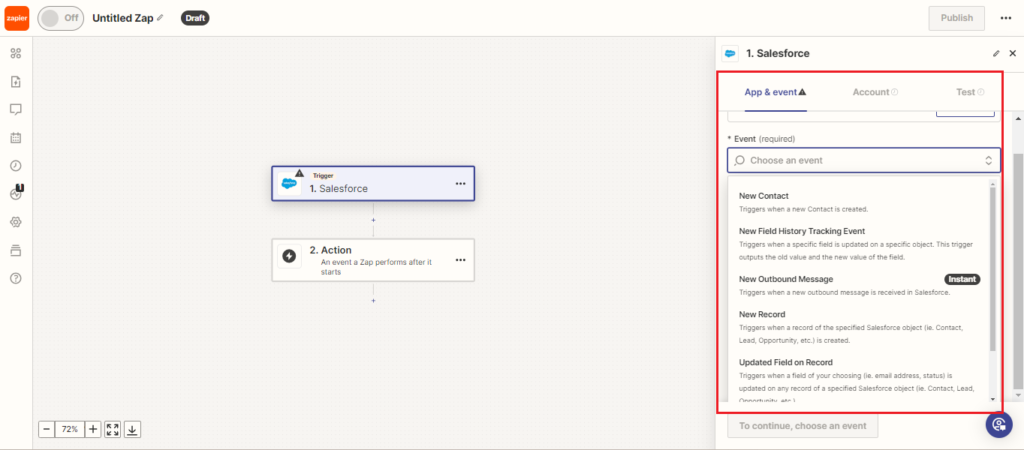
Task: Open the stacked versions icon in sidebar
Action: (16, 250)
